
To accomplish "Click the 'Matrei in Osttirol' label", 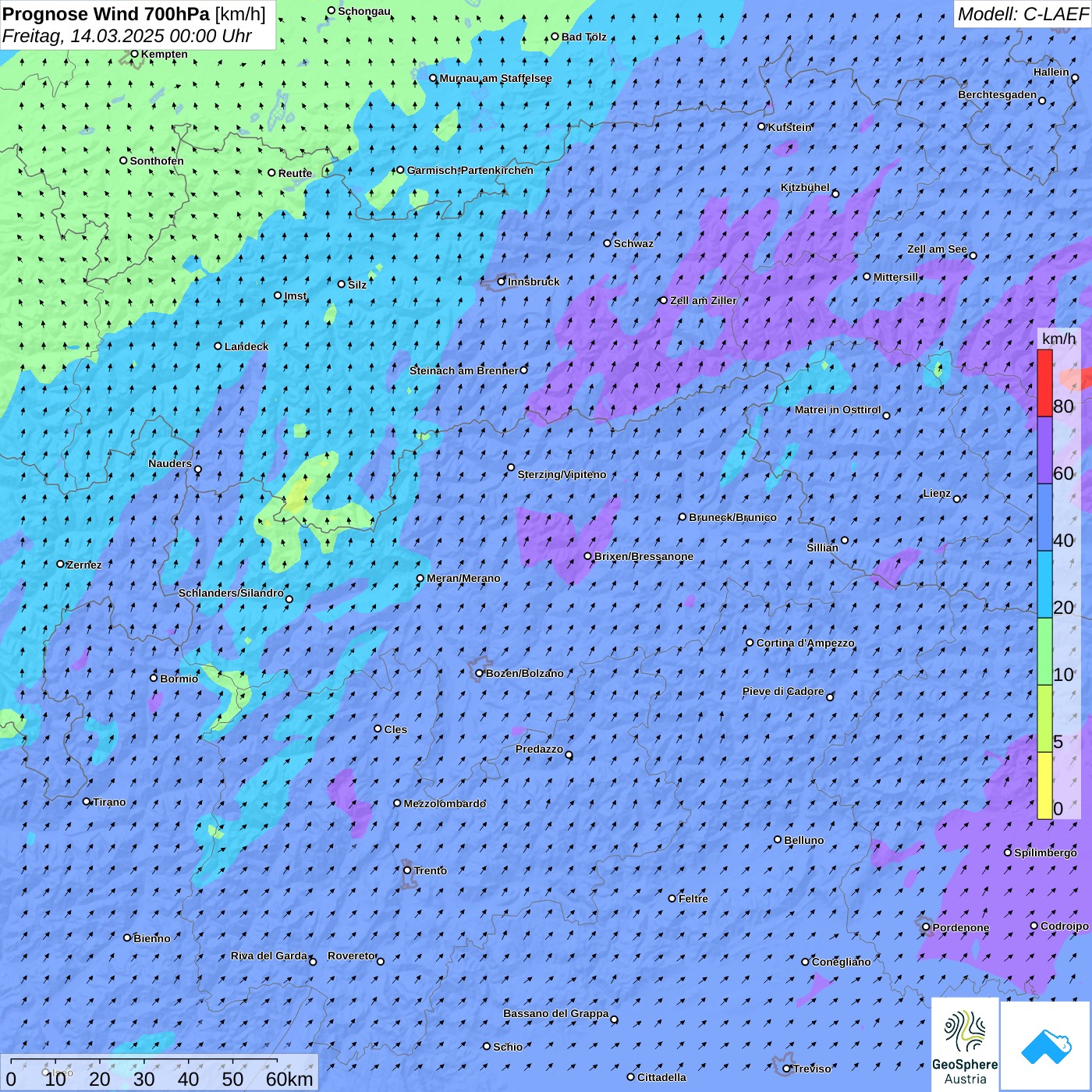I will 838,409.
